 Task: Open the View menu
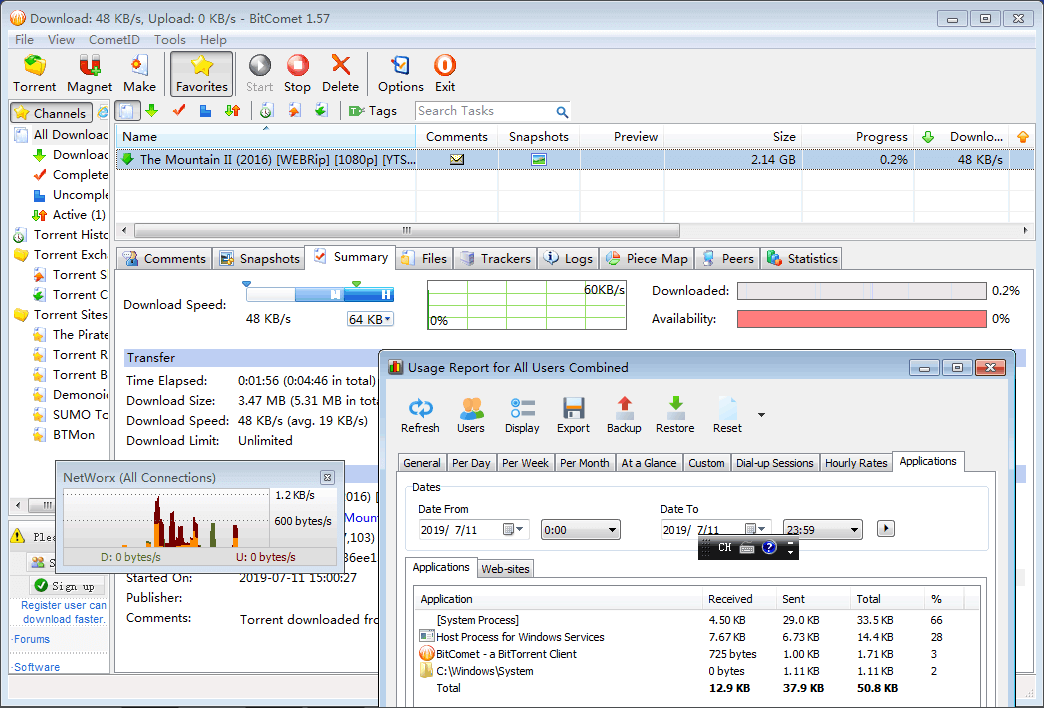click(61, 39)
